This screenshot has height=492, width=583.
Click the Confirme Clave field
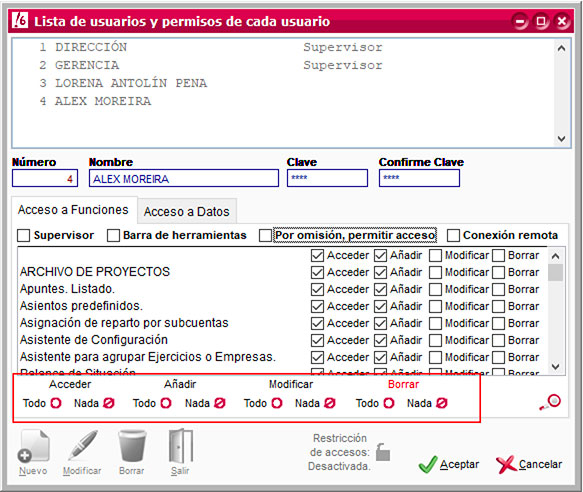click(x=419, y=178)
